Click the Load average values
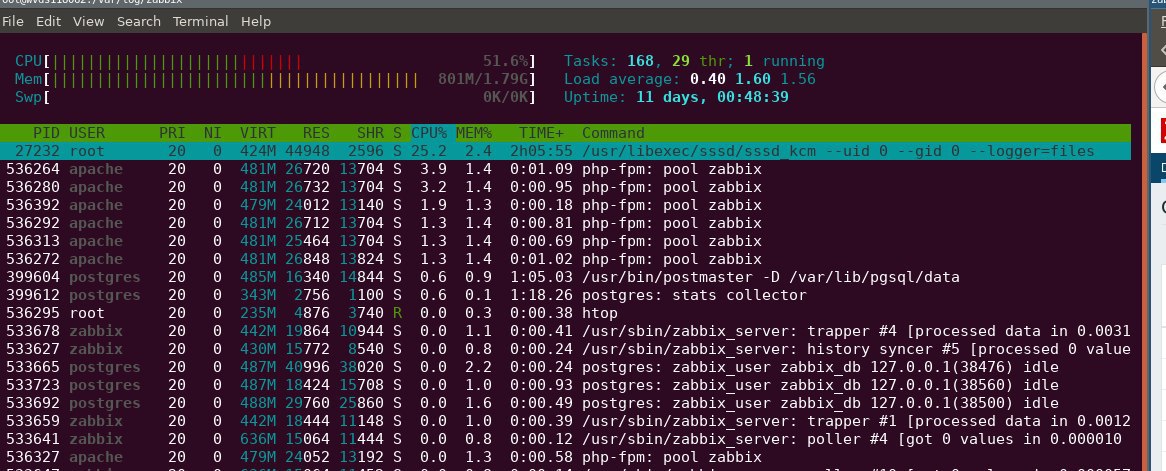 pyautogui.click(x=753, y=79)
